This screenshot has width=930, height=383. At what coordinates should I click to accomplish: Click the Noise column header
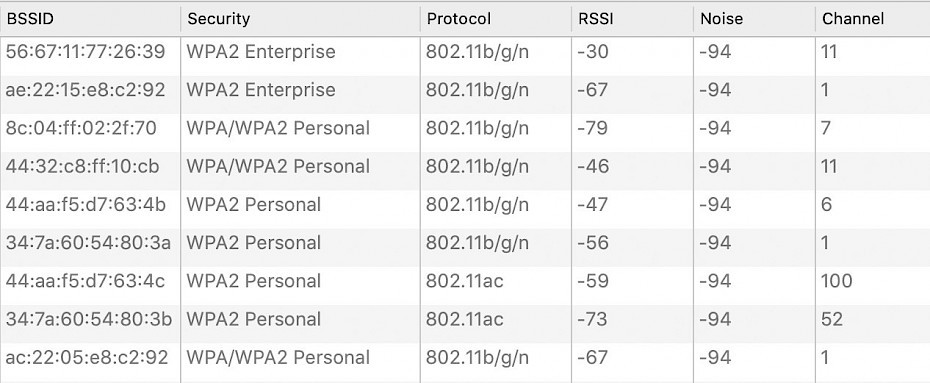(754, 19)
